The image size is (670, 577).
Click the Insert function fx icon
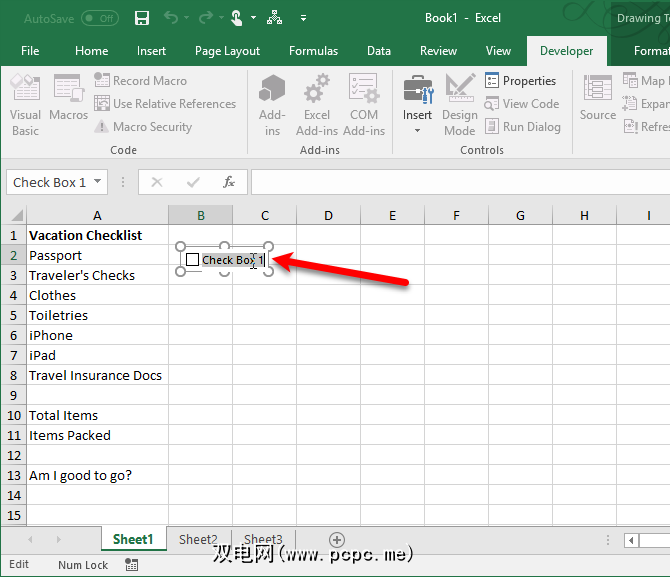click(229, 182)
